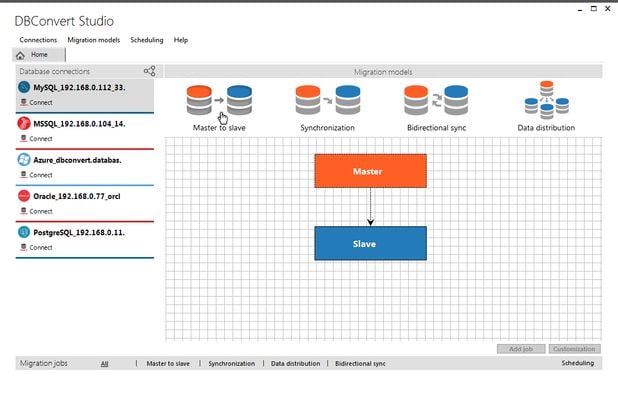
Task: Select the Master to slave model icon
Action: pyautogui.click(x=219, y=100)
